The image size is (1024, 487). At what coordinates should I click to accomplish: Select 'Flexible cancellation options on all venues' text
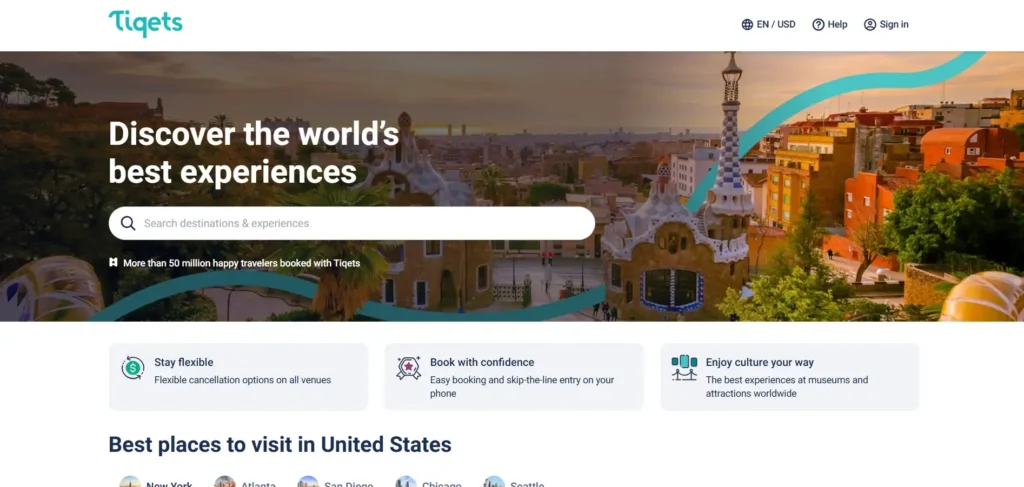pyautogui.click(x=242, y=380)
